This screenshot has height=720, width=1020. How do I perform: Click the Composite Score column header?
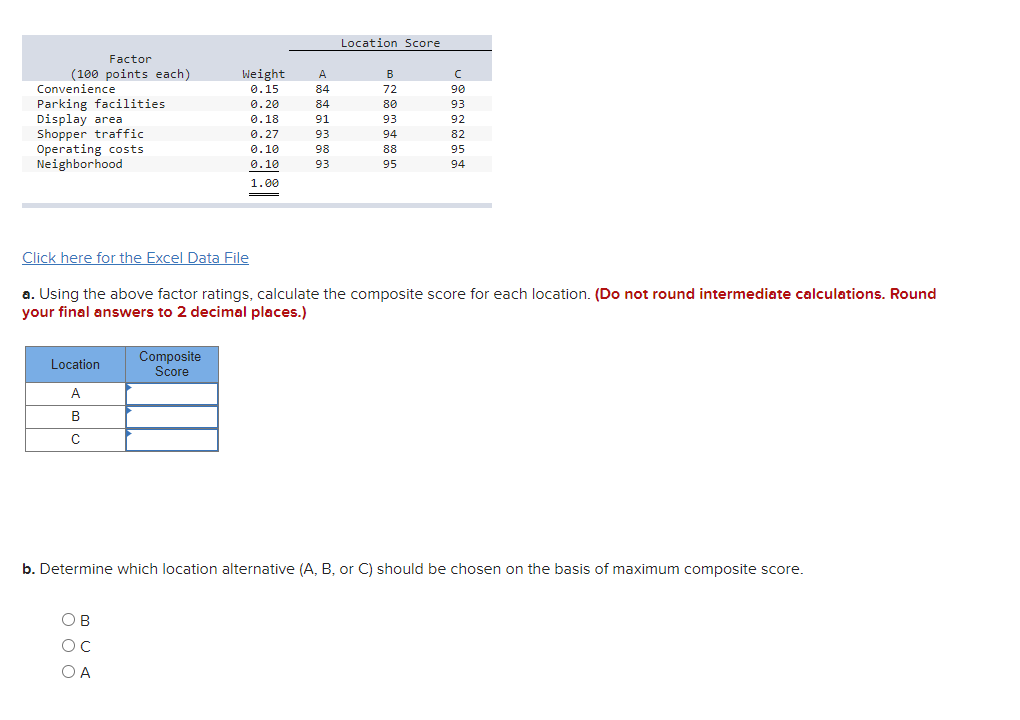tap(171, 363)
